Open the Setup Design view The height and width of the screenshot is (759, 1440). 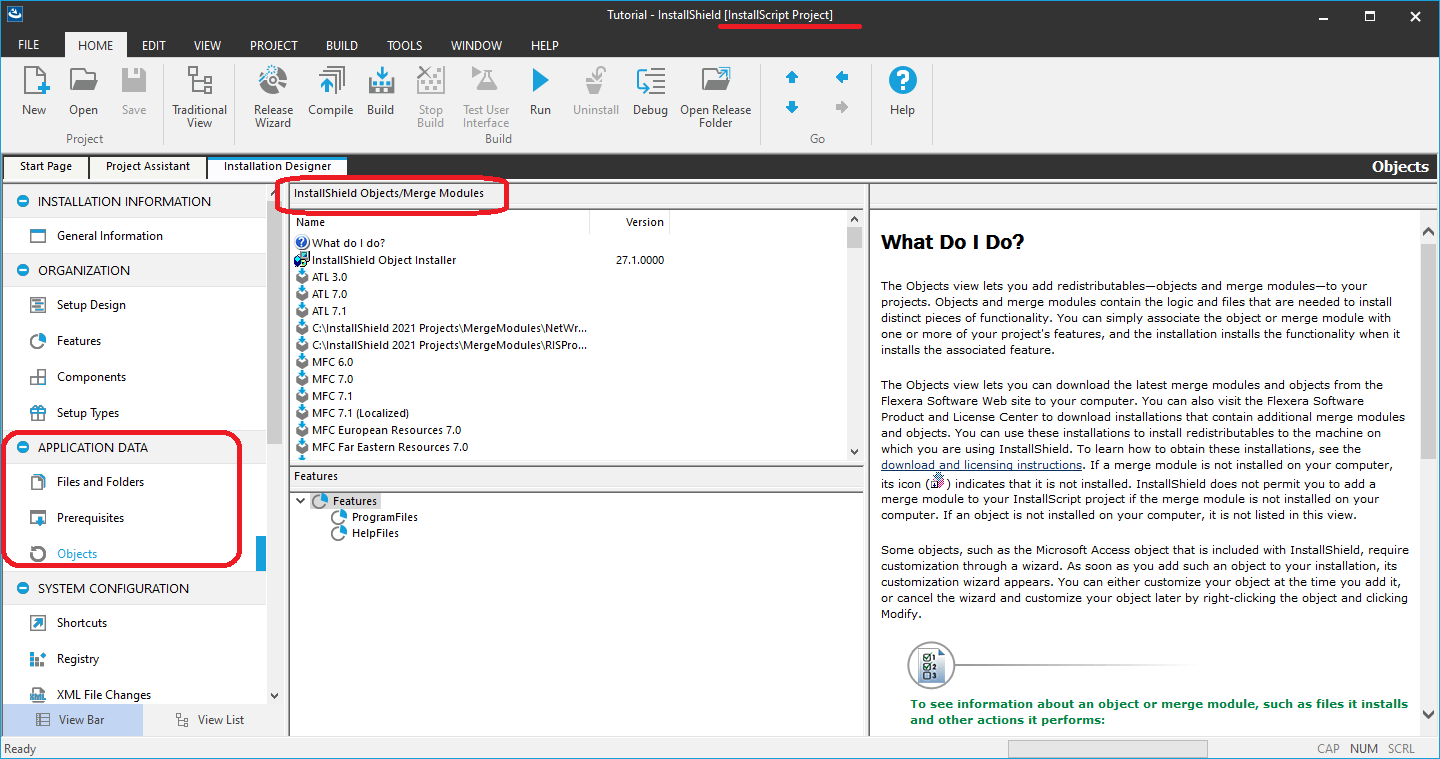[91, 305]
